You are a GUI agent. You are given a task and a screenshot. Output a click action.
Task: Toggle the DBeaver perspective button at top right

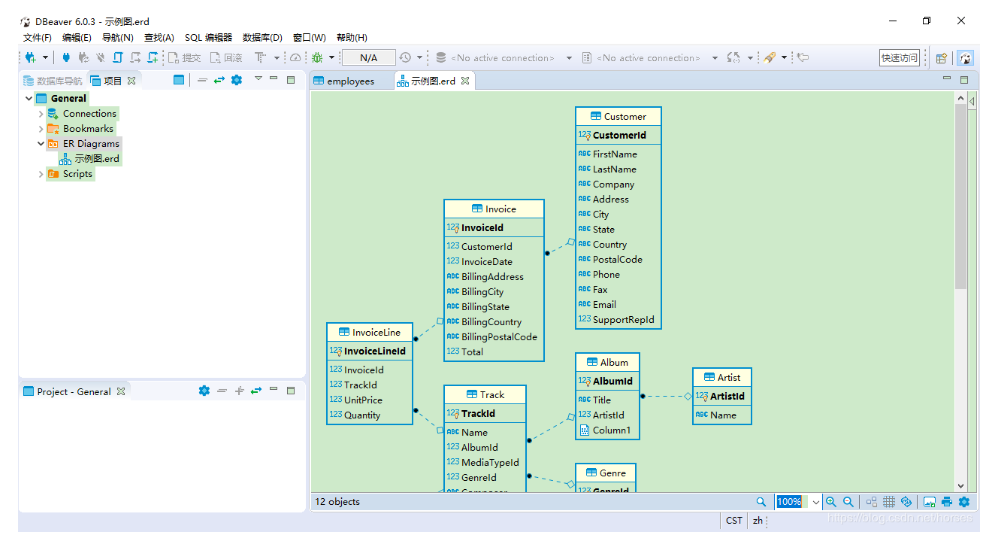pyautogui.click(x=965, y=58)
